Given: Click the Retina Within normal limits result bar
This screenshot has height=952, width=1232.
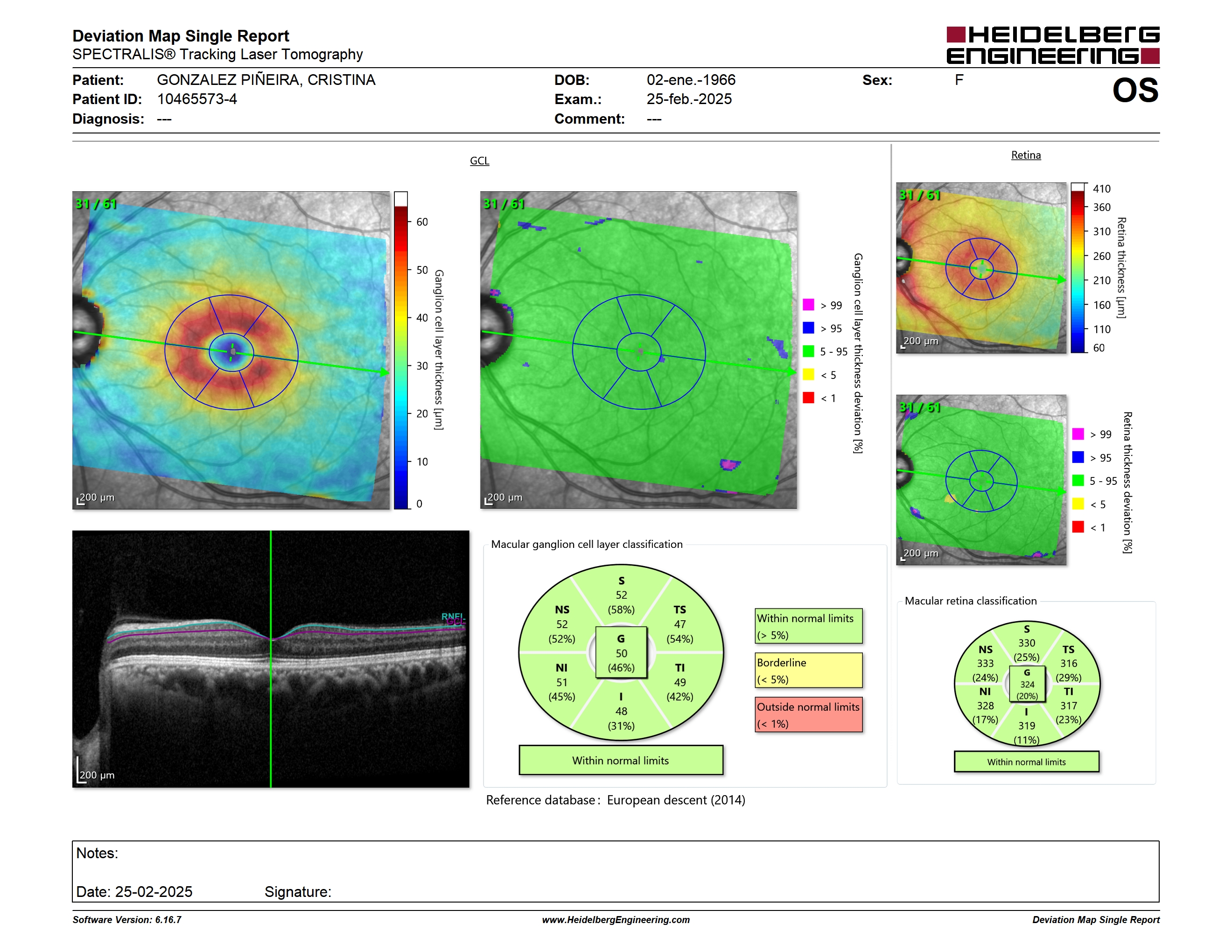Looking at the screenshot, I should click(1026, 762).
